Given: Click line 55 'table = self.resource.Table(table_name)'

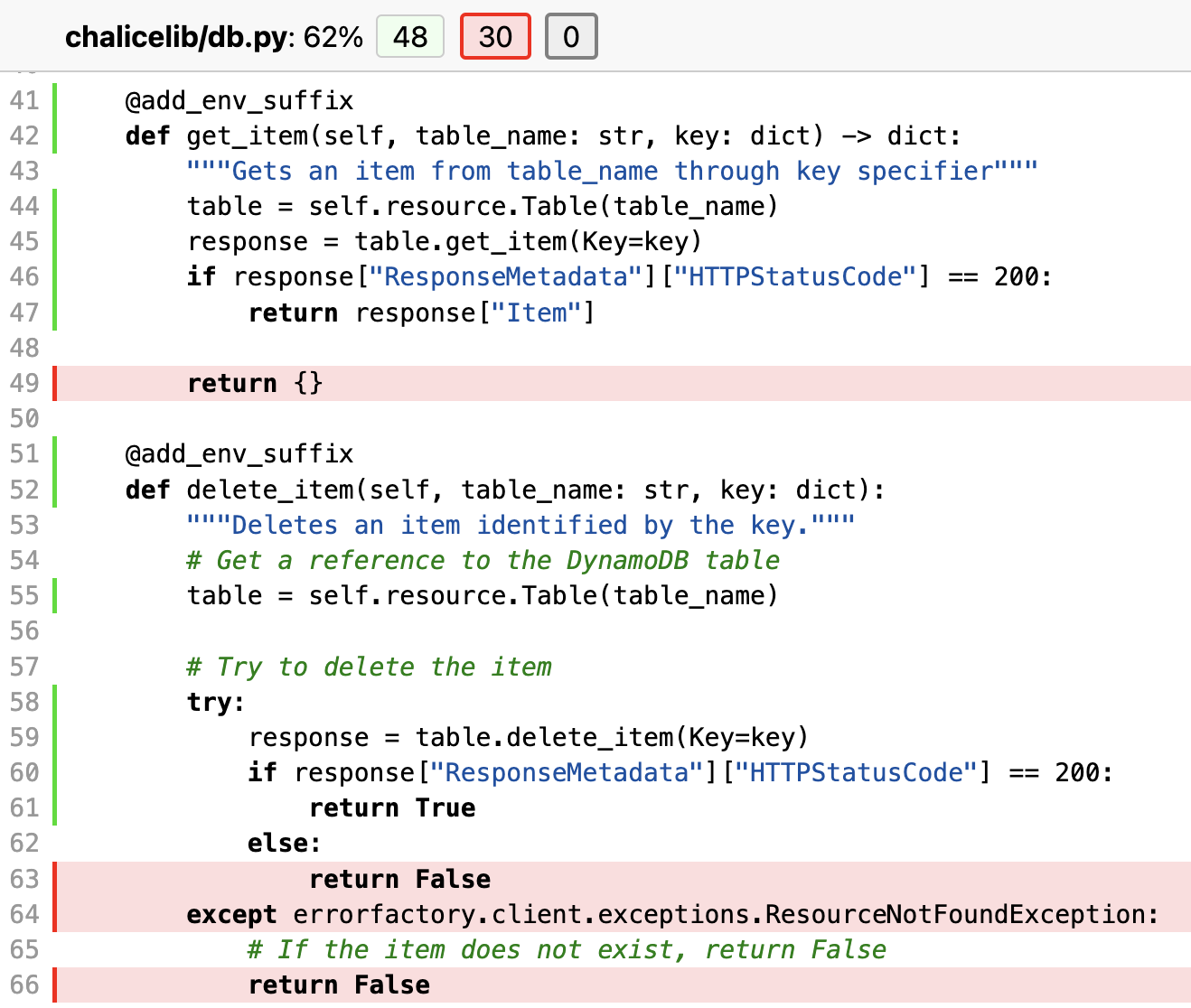Looking at the screenshot, I should [483, 595].
